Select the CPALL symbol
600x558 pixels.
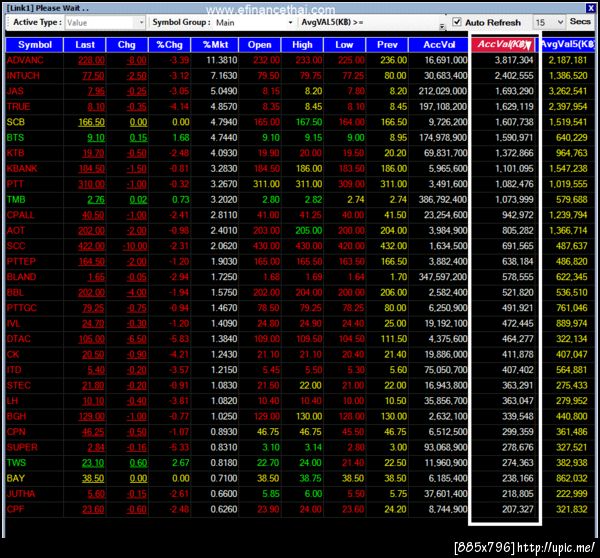pos(20,215)
